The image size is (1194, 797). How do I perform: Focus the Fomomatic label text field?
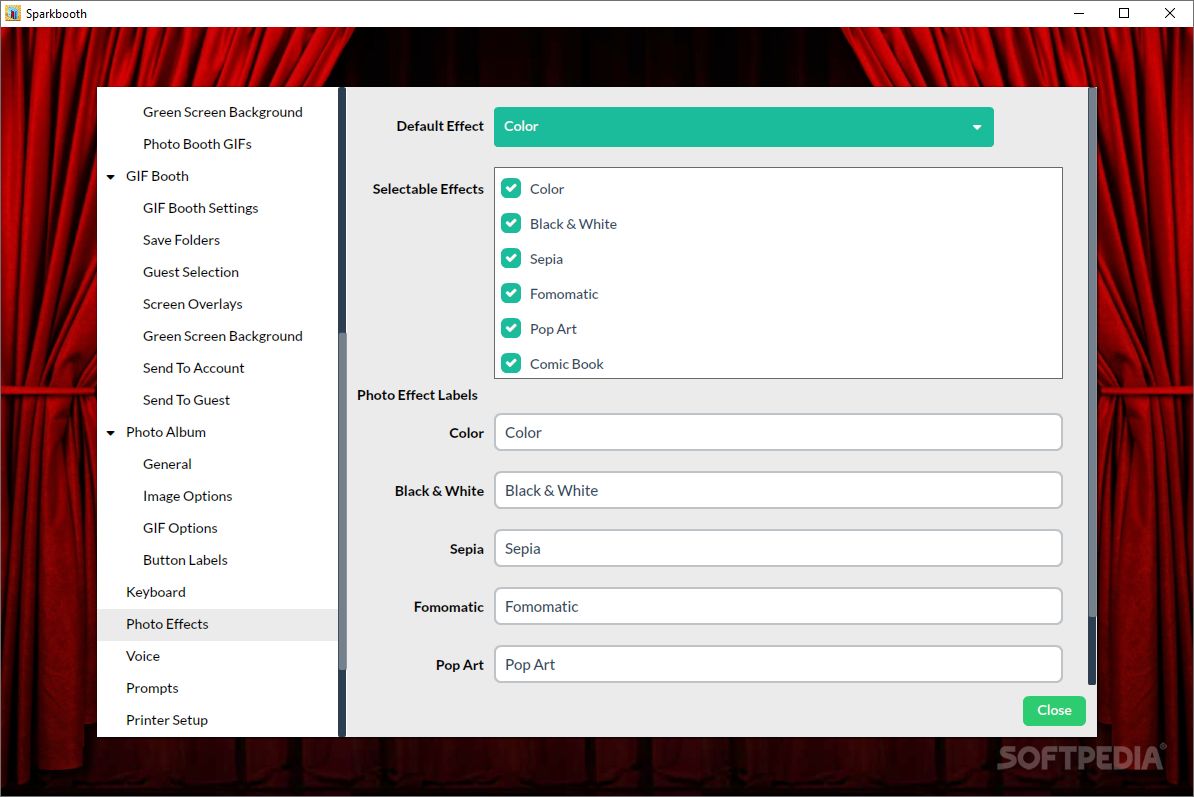pyautogui.click(x=777, y=606)
